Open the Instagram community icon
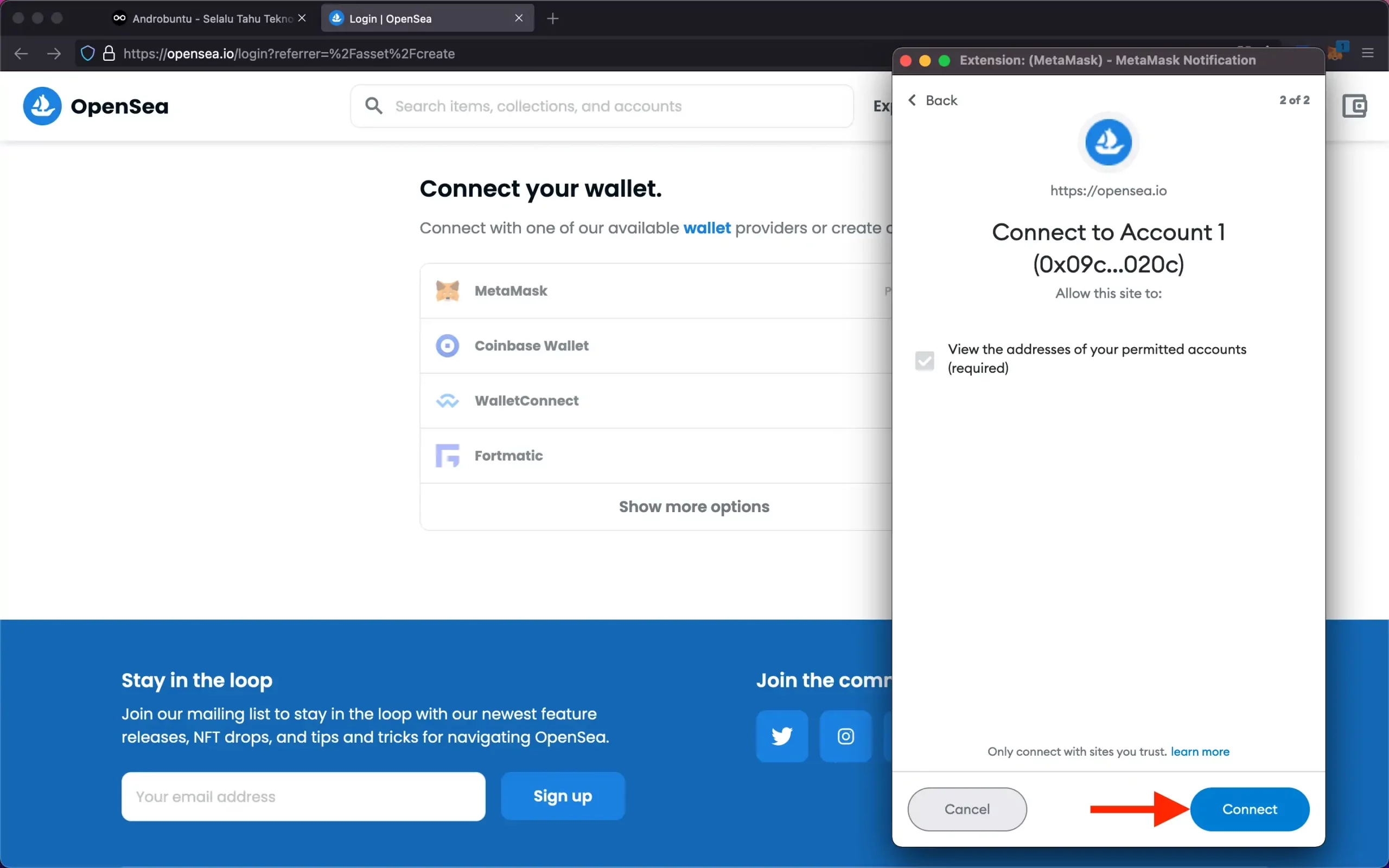Screen dimensions: 1389x868 tap(845, 736)
